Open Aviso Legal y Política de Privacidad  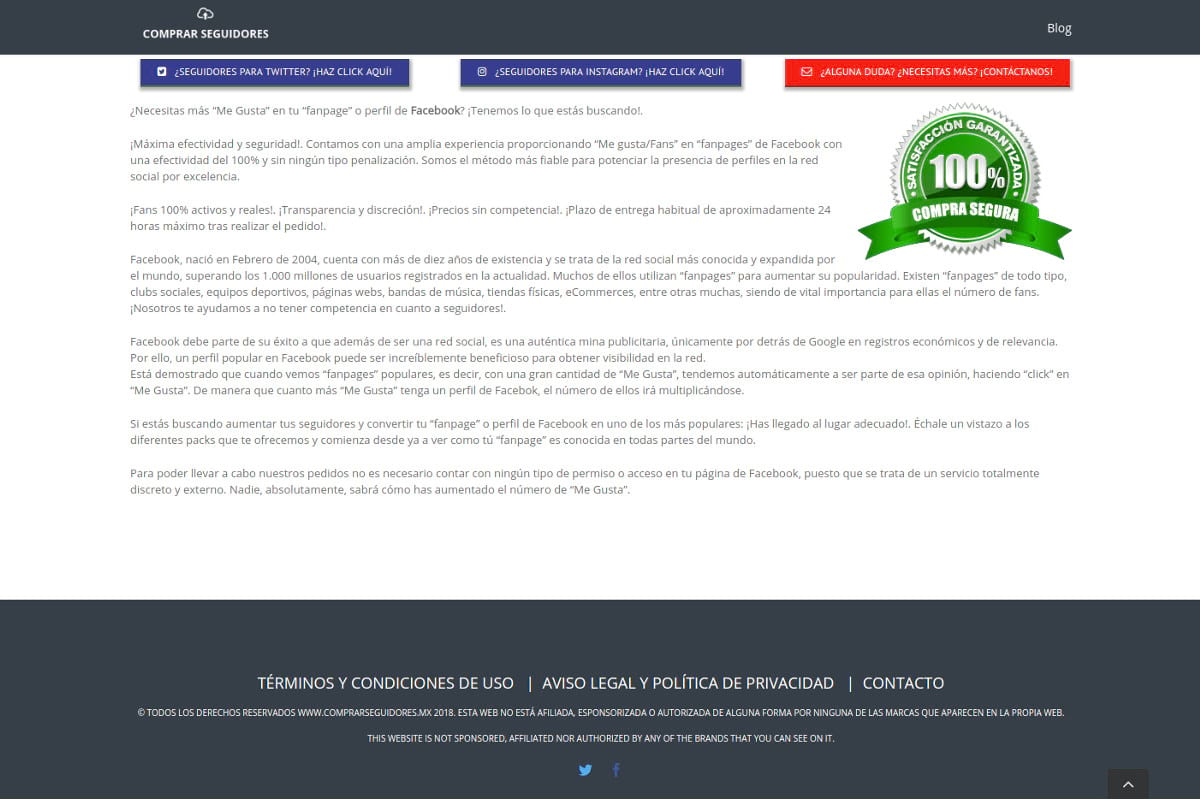coord(688,683)
